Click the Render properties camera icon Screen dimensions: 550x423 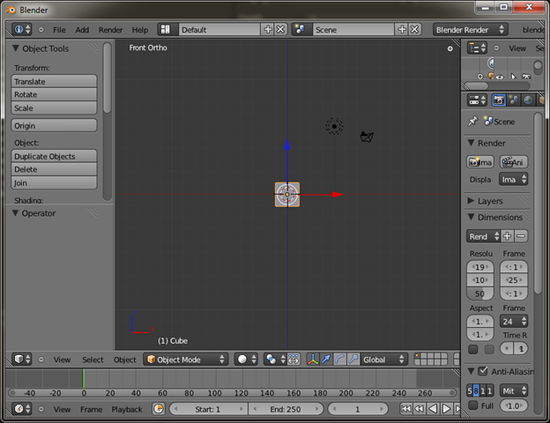pyautogui.click(x=498, y=100)
